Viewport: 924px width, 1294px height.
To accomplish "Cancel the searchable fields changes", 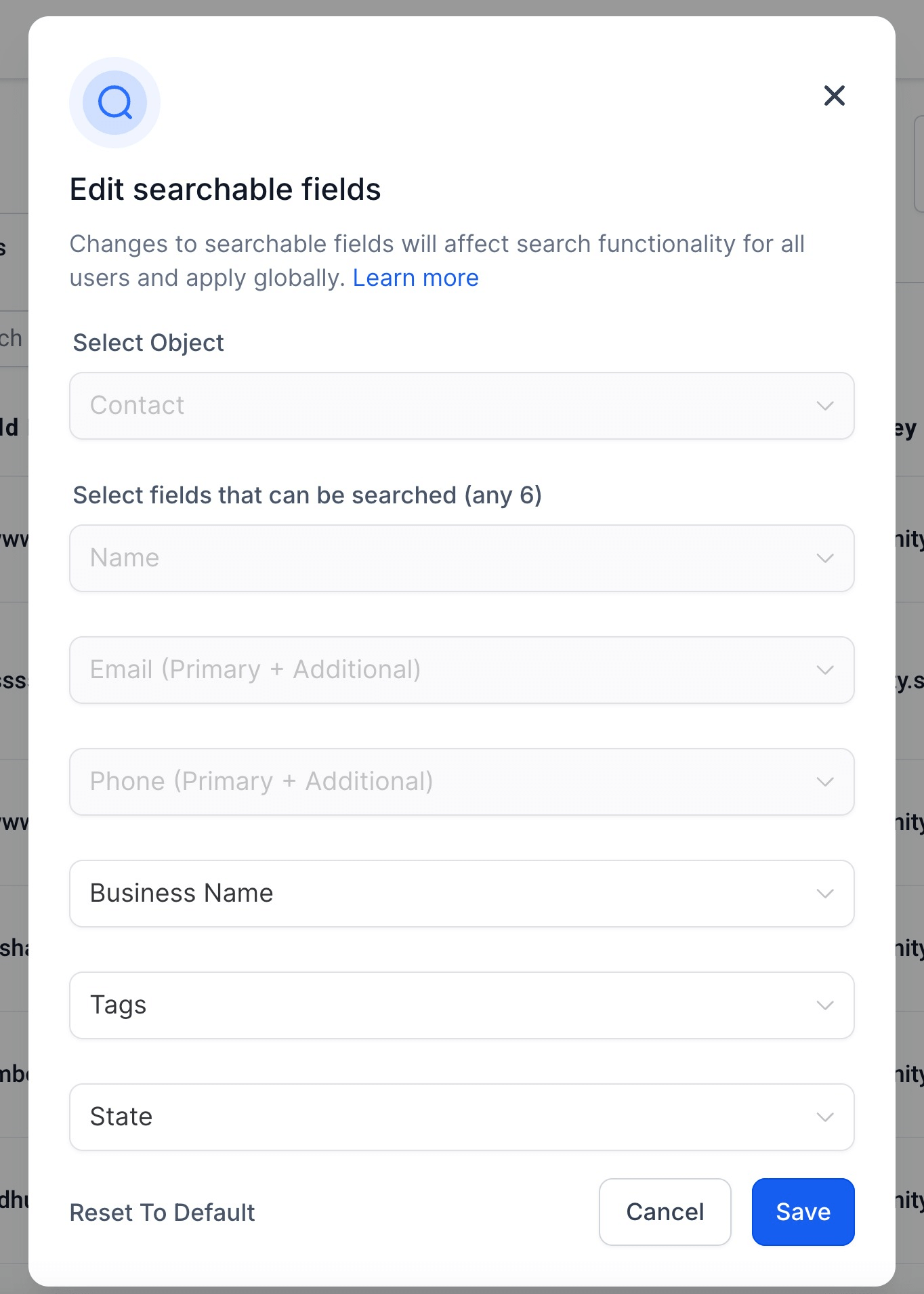I will 665,1212.
